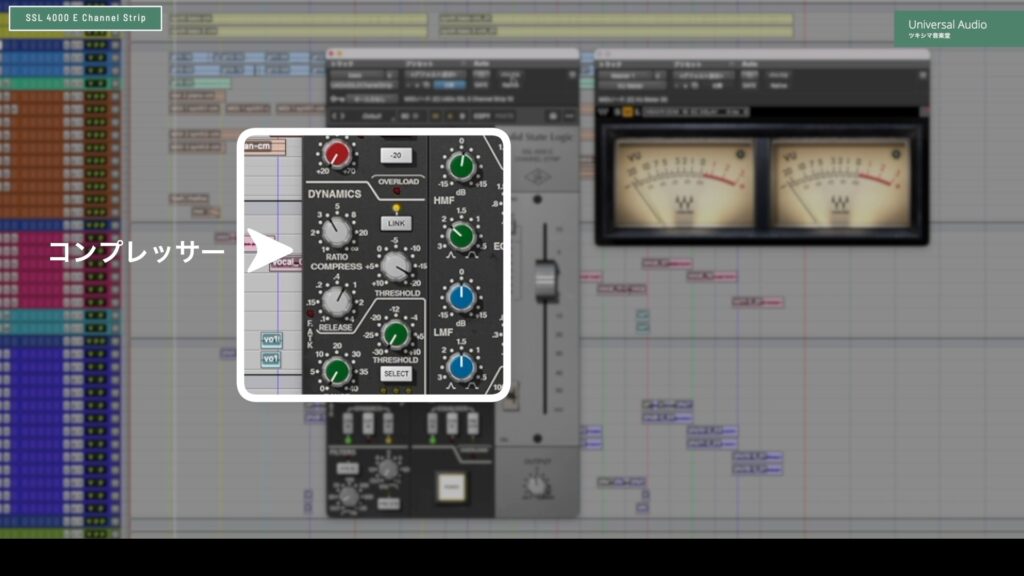
Task: Click the green HMF gain knob
Action: [x=461, y=166]
